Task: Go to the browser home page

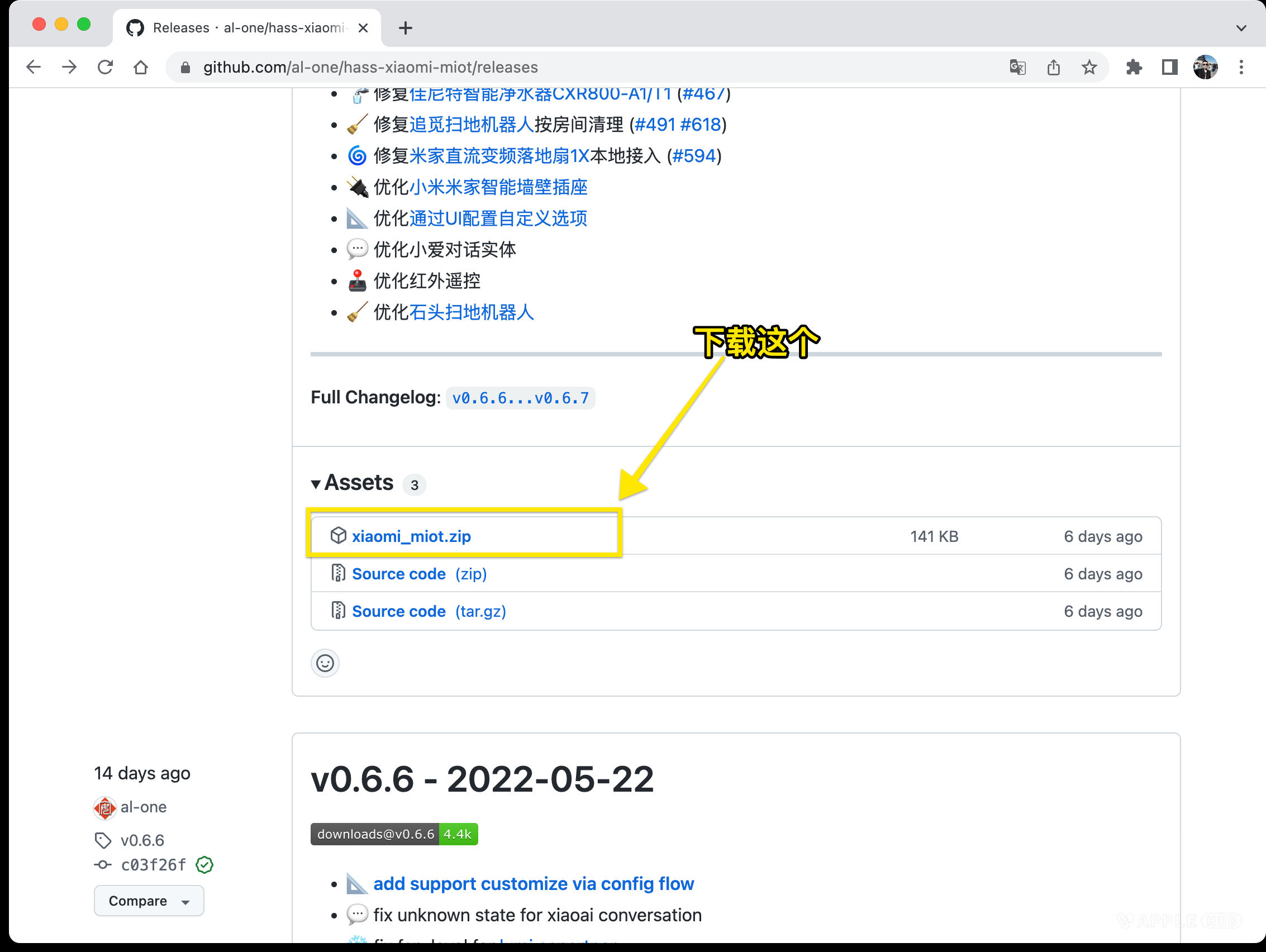Action: coord(141,68)
